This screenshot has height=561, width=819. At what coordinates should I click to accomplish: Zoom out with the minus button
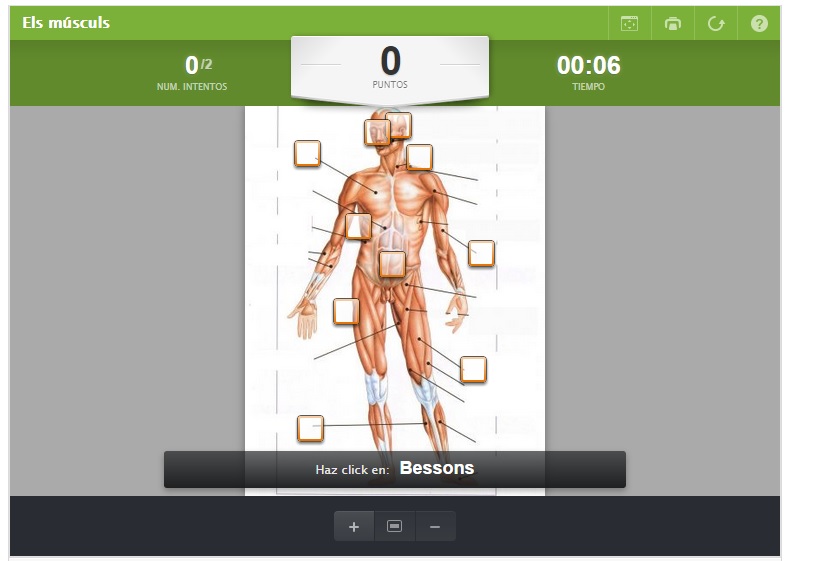pyautogui.click(x=435, y=526)
